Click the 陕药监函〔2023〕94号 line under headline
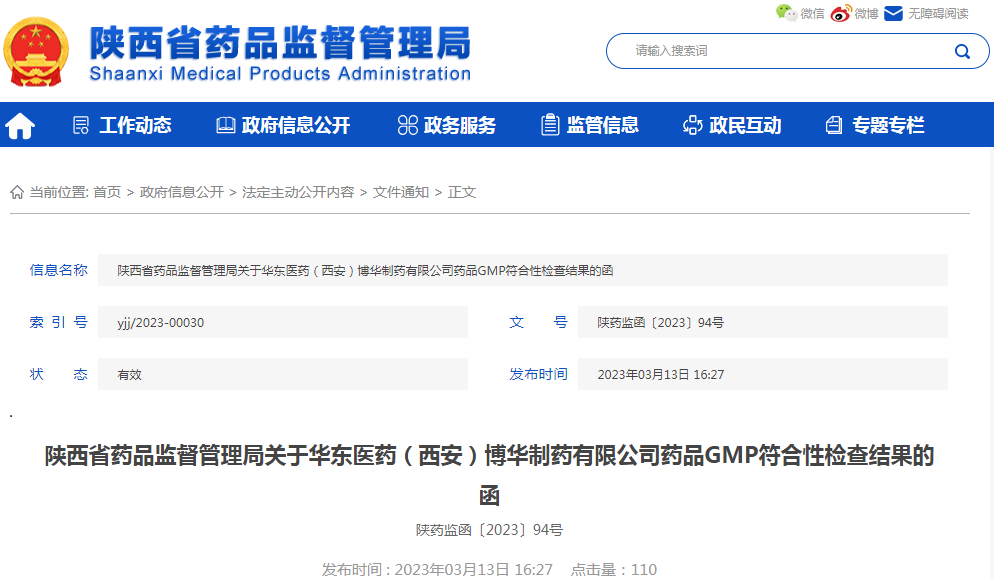 [x=489, y=530]
